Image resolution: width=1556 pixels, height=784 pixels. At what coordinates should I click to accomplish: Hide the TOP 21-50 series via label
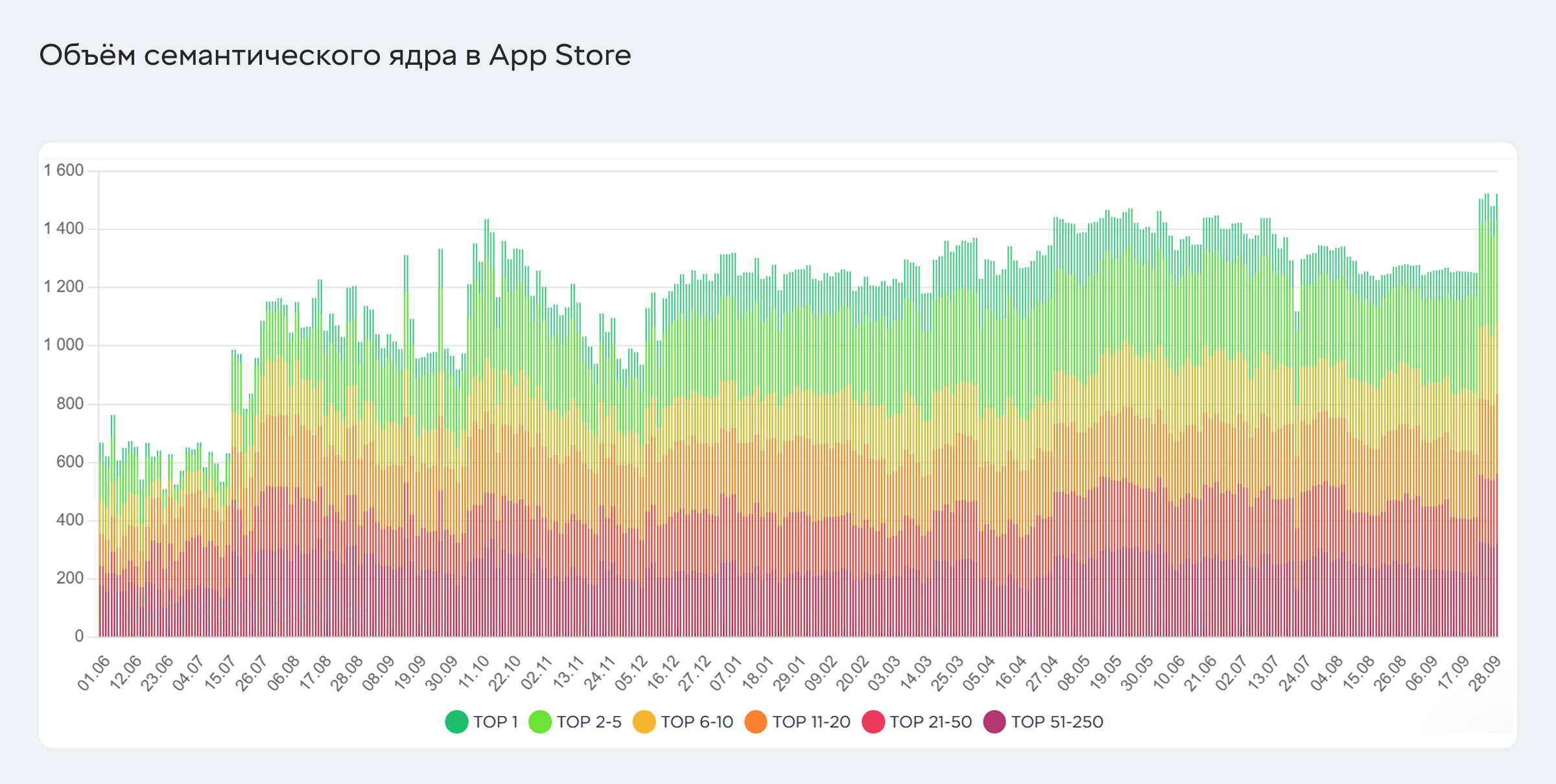pyautogui.click(x=930, y=722)
